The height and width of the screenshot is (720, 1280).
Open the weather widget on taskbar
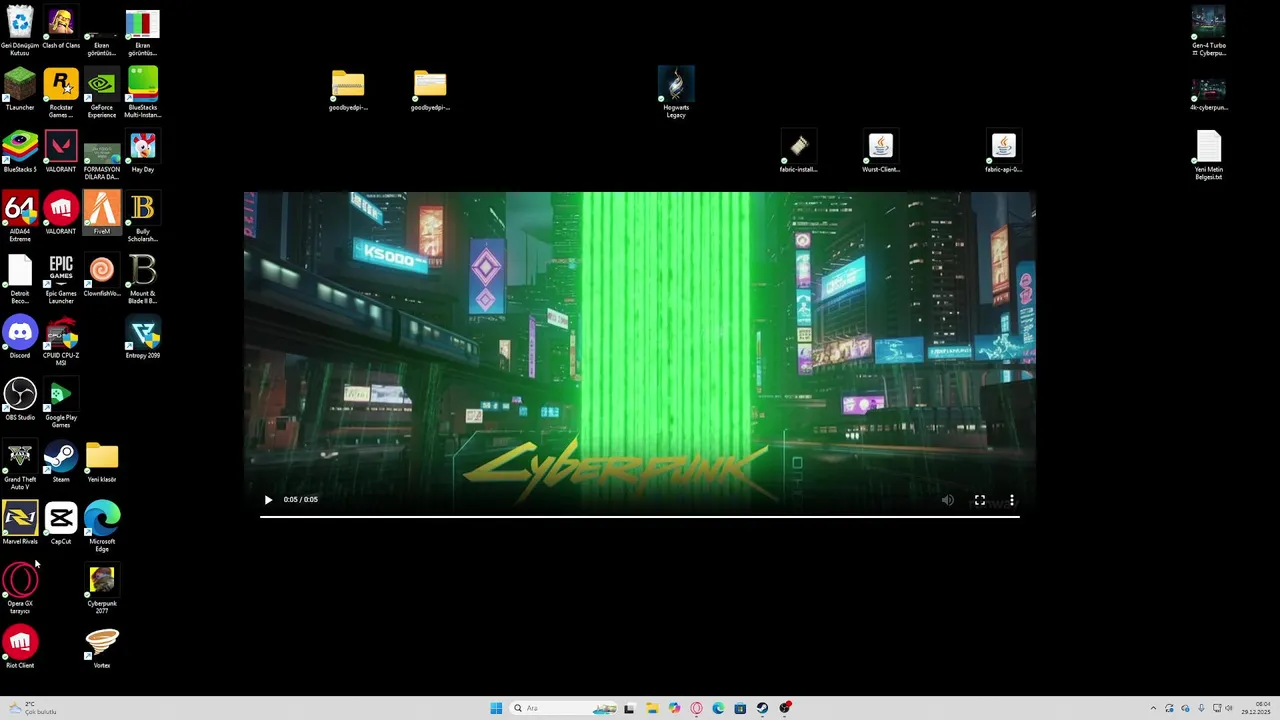tap(33, 708)
